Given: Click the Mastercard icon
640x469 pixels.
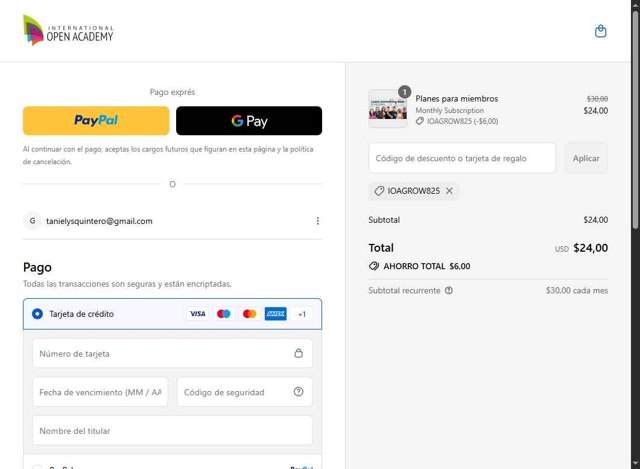Looking at the screenshot, I should (249, 314).
